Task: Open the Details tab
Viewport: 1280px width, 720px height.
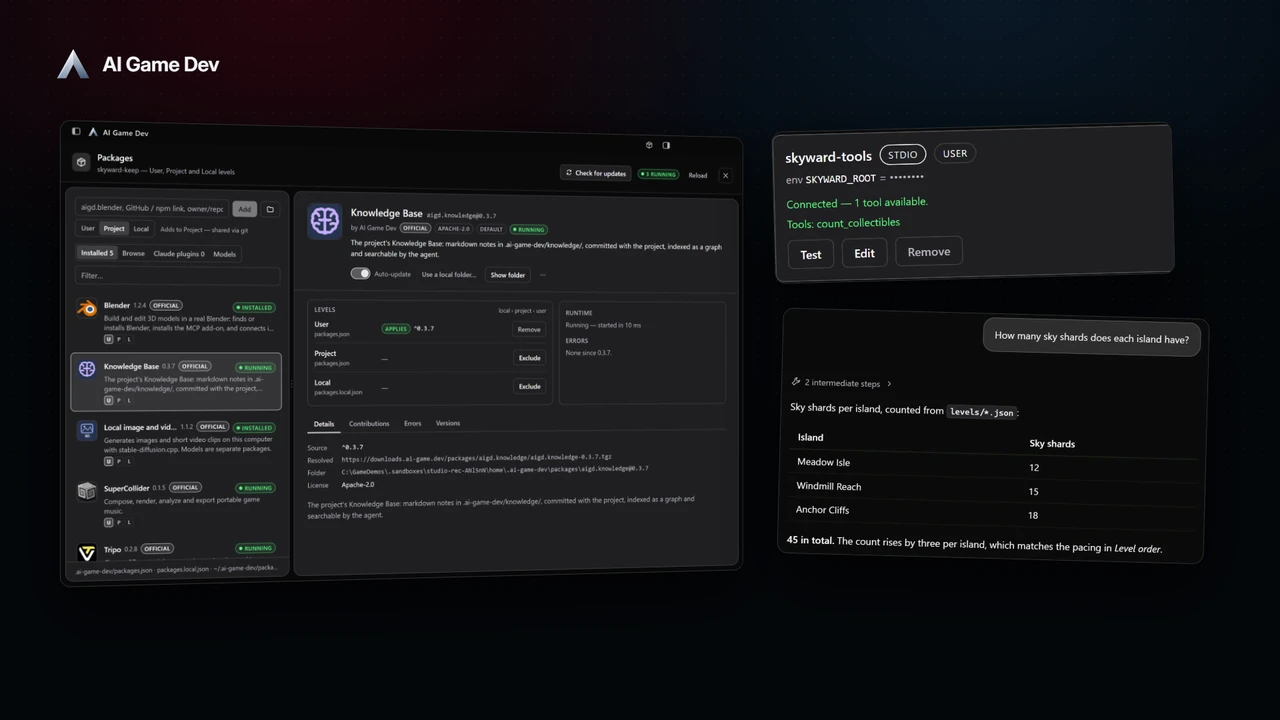Action: pyautogui.click(x=324, y=424)
